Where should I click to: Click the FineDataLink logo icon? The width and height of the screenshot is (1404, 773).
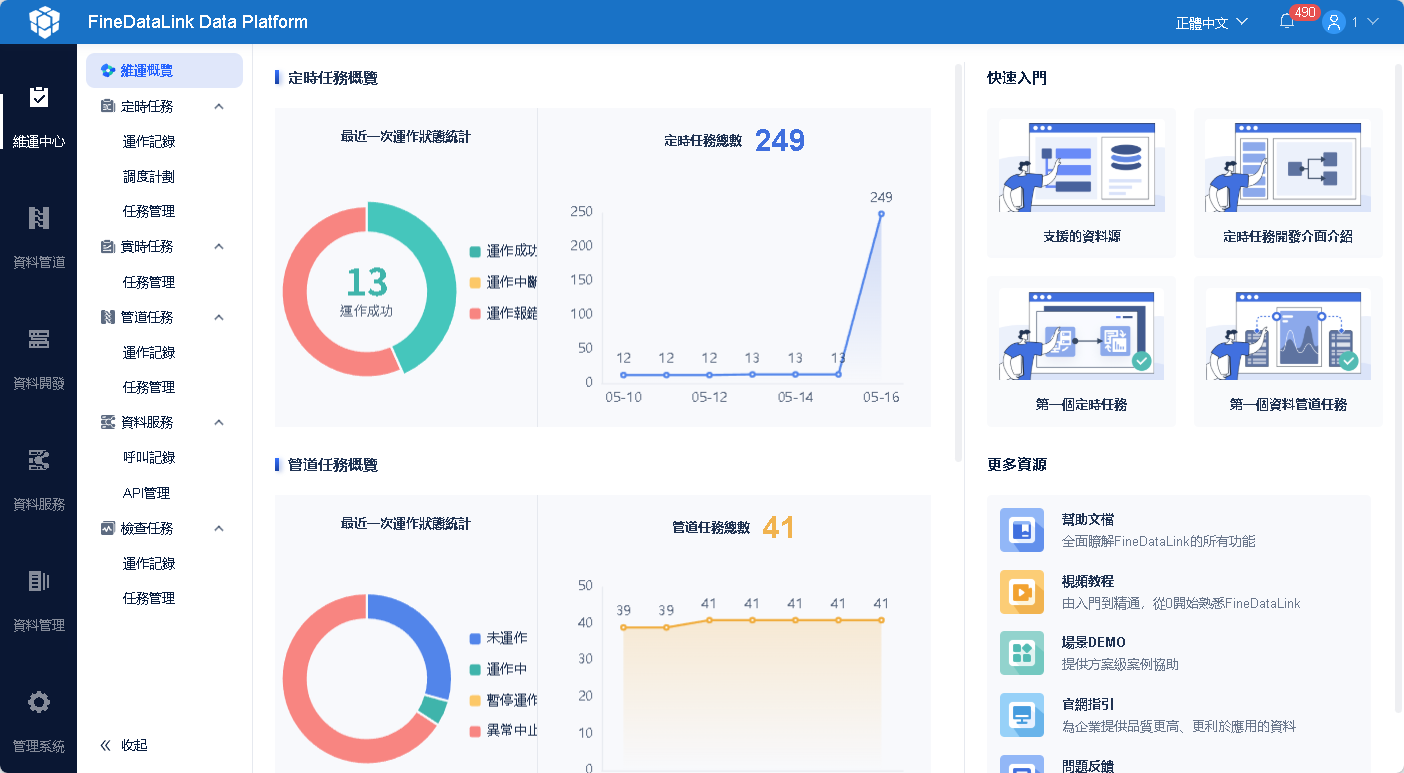44,22
